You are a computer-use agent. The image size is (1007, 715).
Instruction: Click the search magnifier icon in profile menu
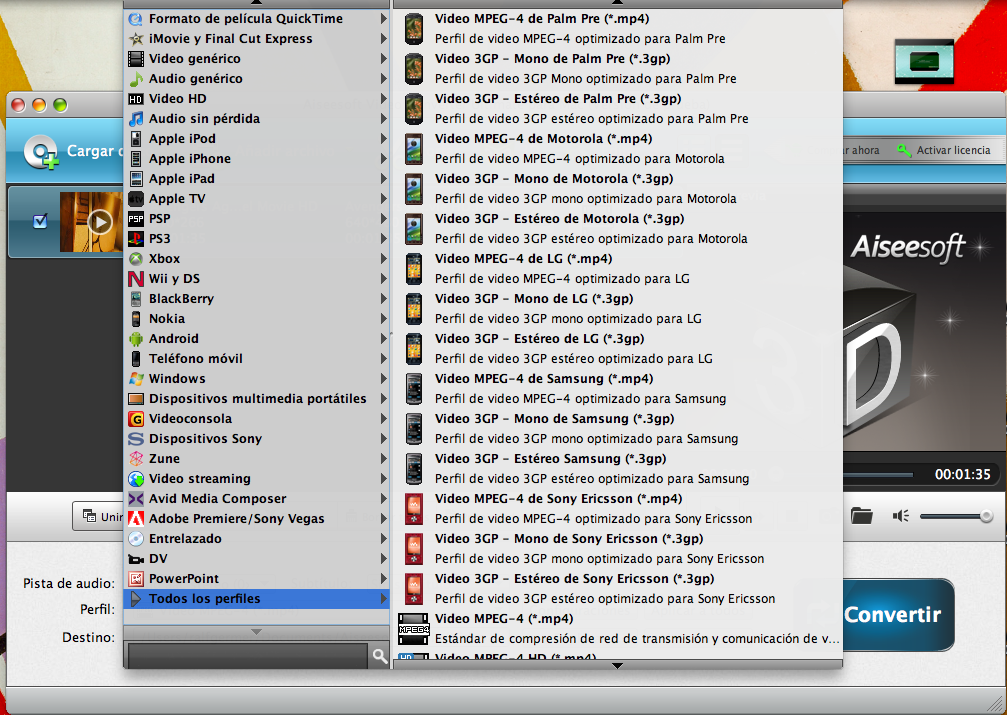point(380,656)
